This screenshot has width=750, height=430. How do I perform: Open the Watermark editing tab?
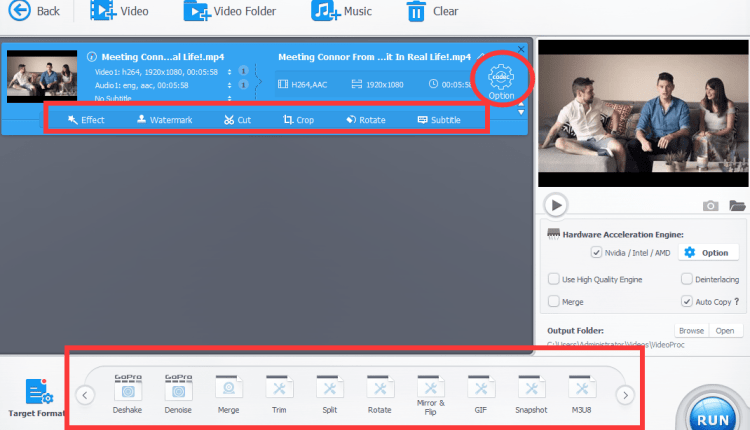click(163, 120)
